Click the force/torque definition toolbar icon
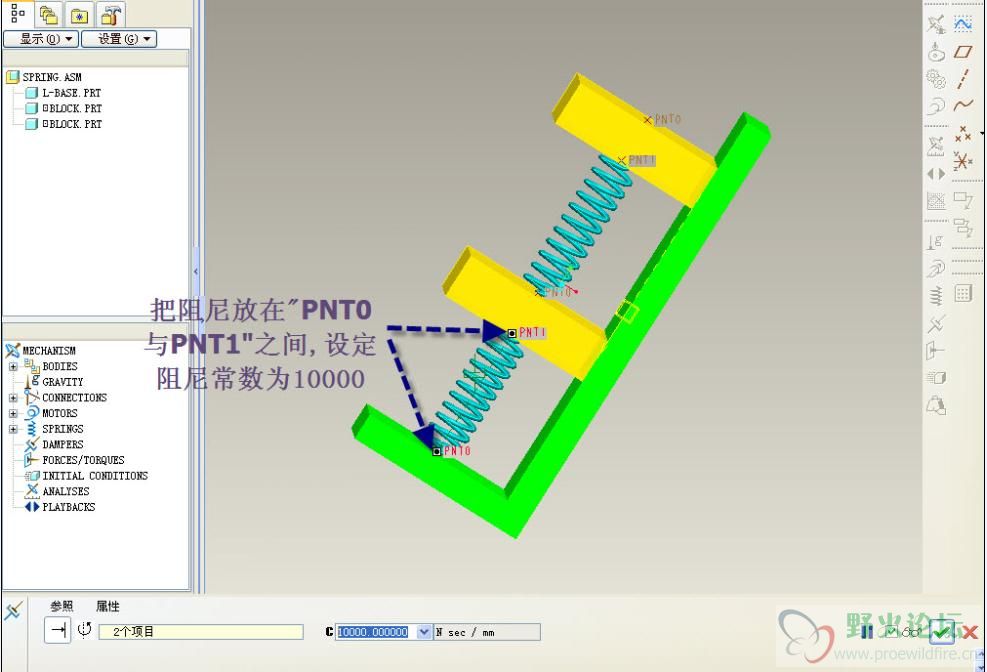987x672 pixels. pos(936,350)
